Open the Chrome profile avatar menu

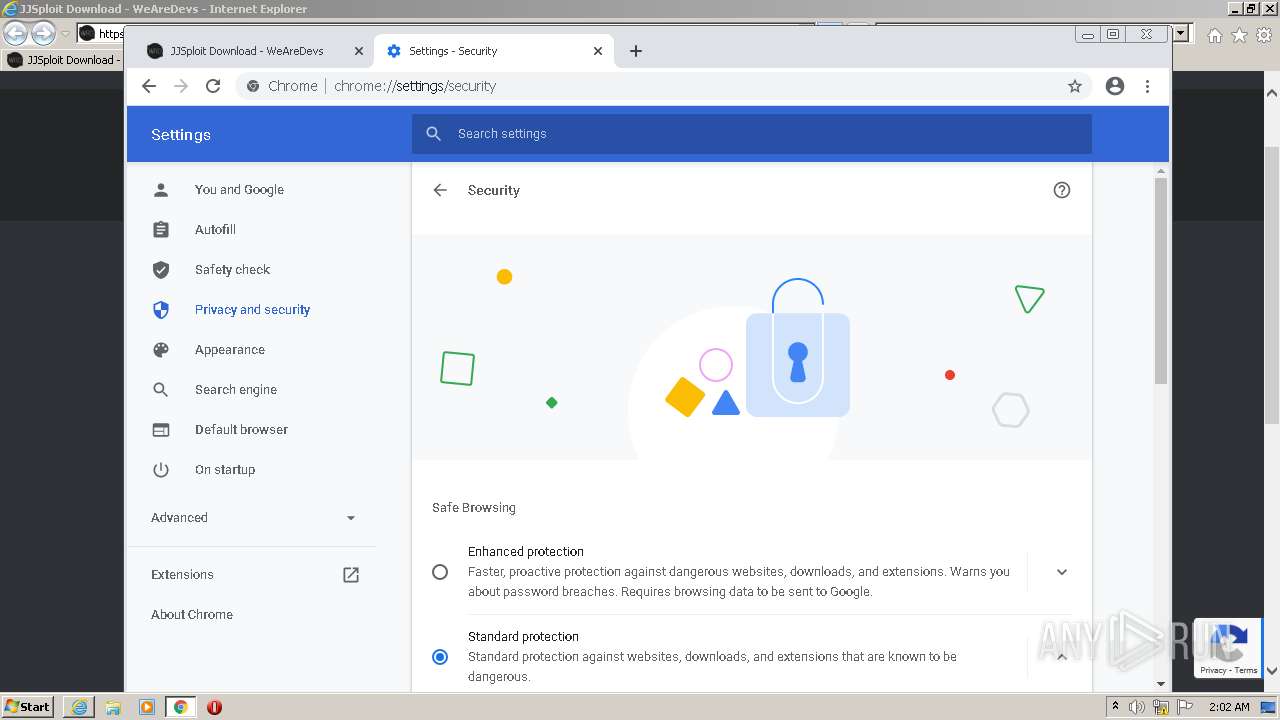[x=1115, y=86]
